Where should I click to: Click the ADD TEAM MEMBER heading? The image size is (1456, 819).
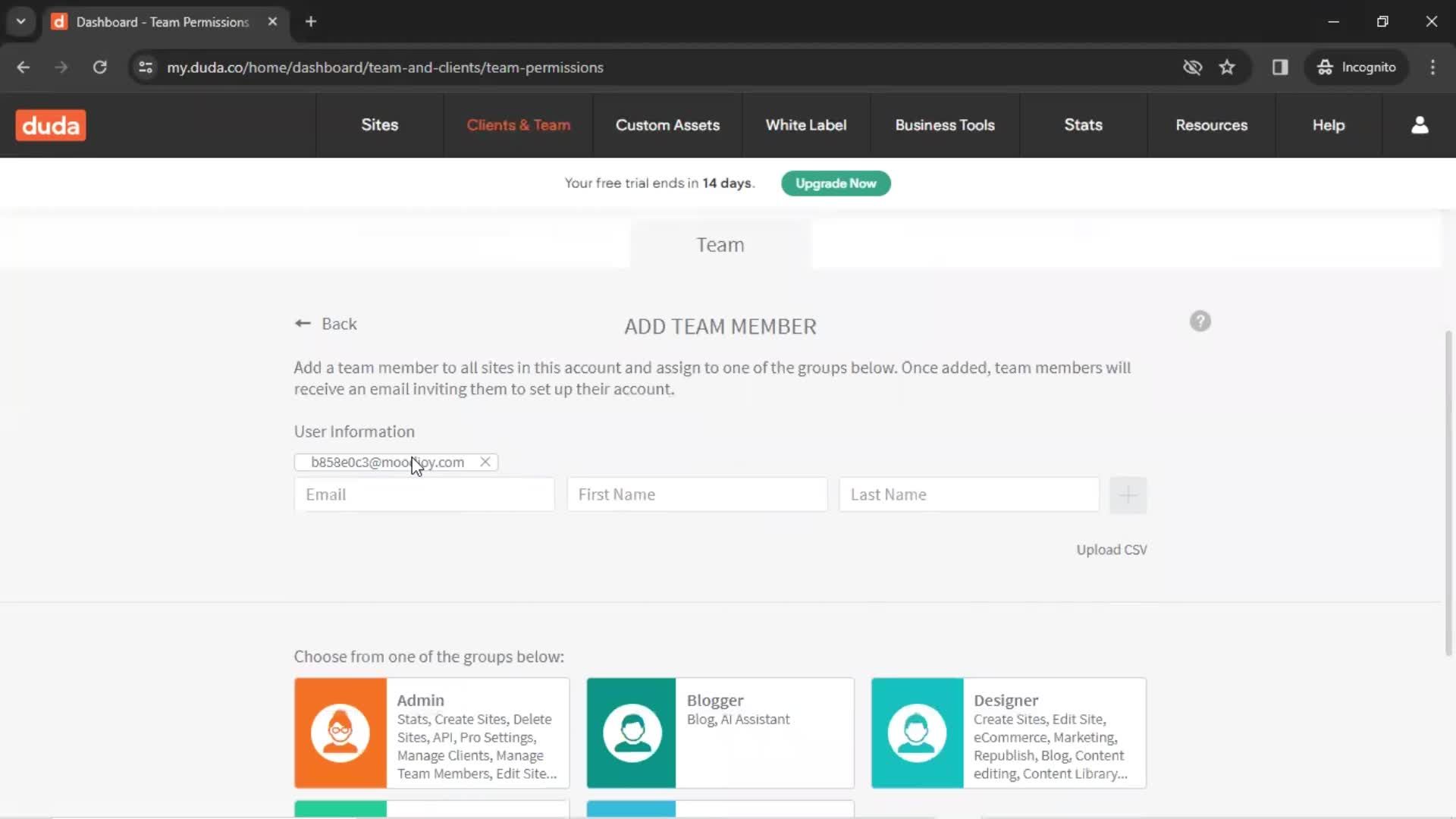pos(720,327)
